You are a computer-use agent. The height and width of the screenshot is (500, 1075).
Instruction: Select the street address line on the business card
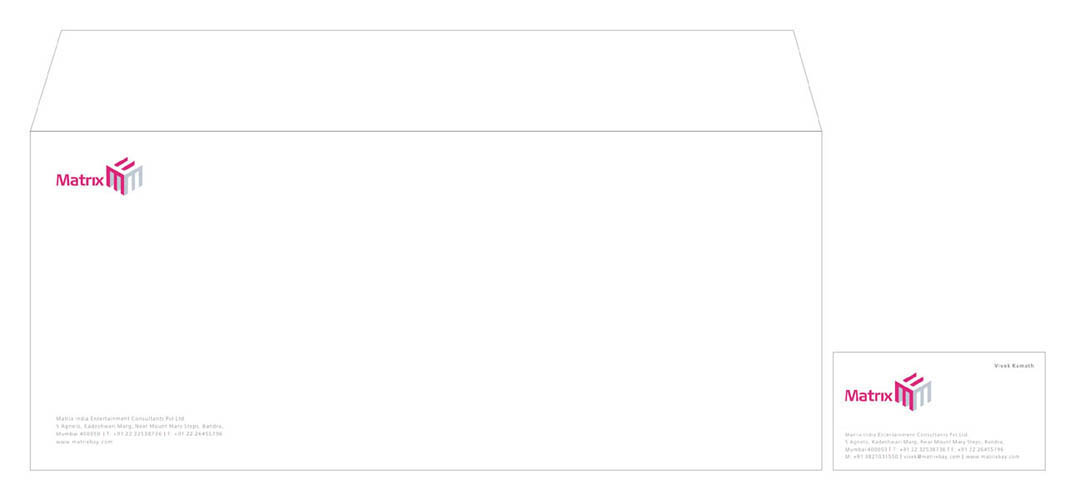[924, 441]
